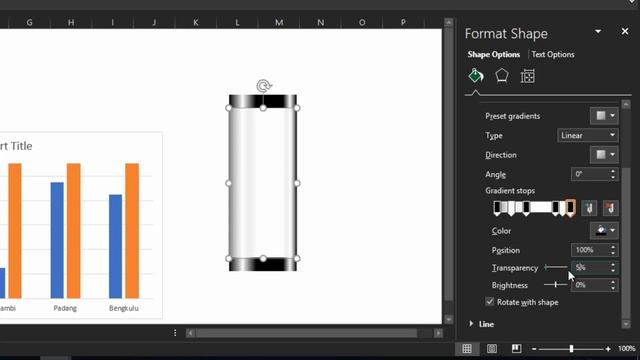Screen dimensions: 640x360
Task: Increase Angle with the up stepper arrow
Action: click(x=613, y=171)
